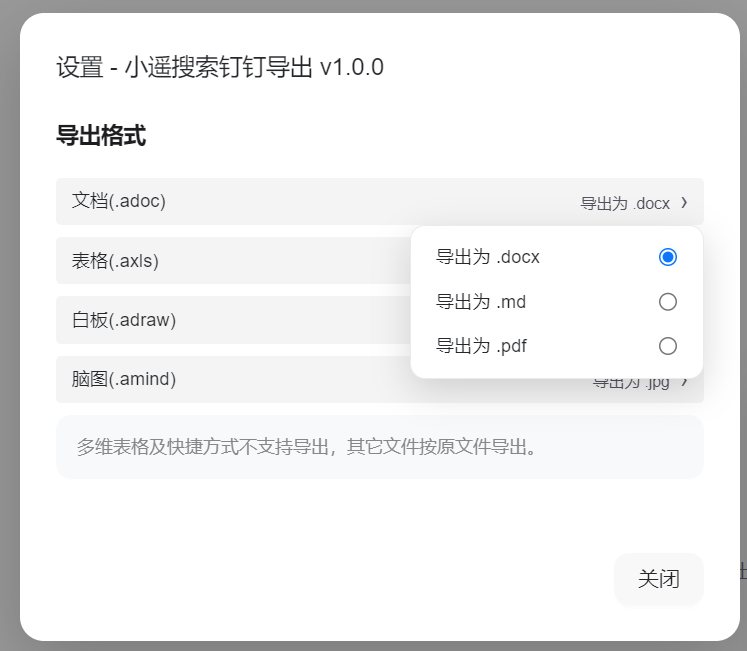Choose the 导出为 .pdf menu entry text

(x=482, y=346)
